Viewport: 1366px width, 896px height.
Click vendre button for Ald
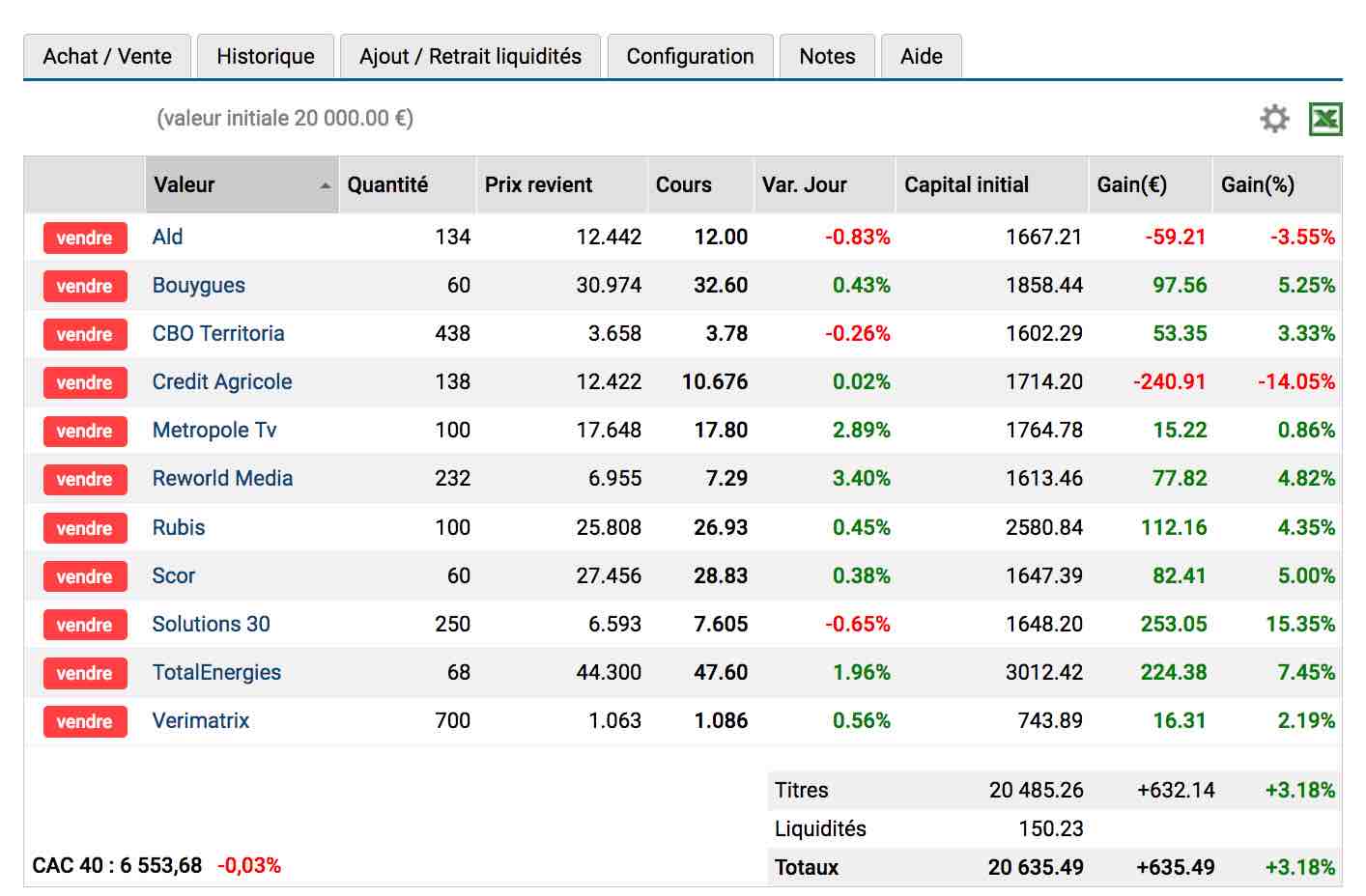pyautogui.click(x=85, y=238)
